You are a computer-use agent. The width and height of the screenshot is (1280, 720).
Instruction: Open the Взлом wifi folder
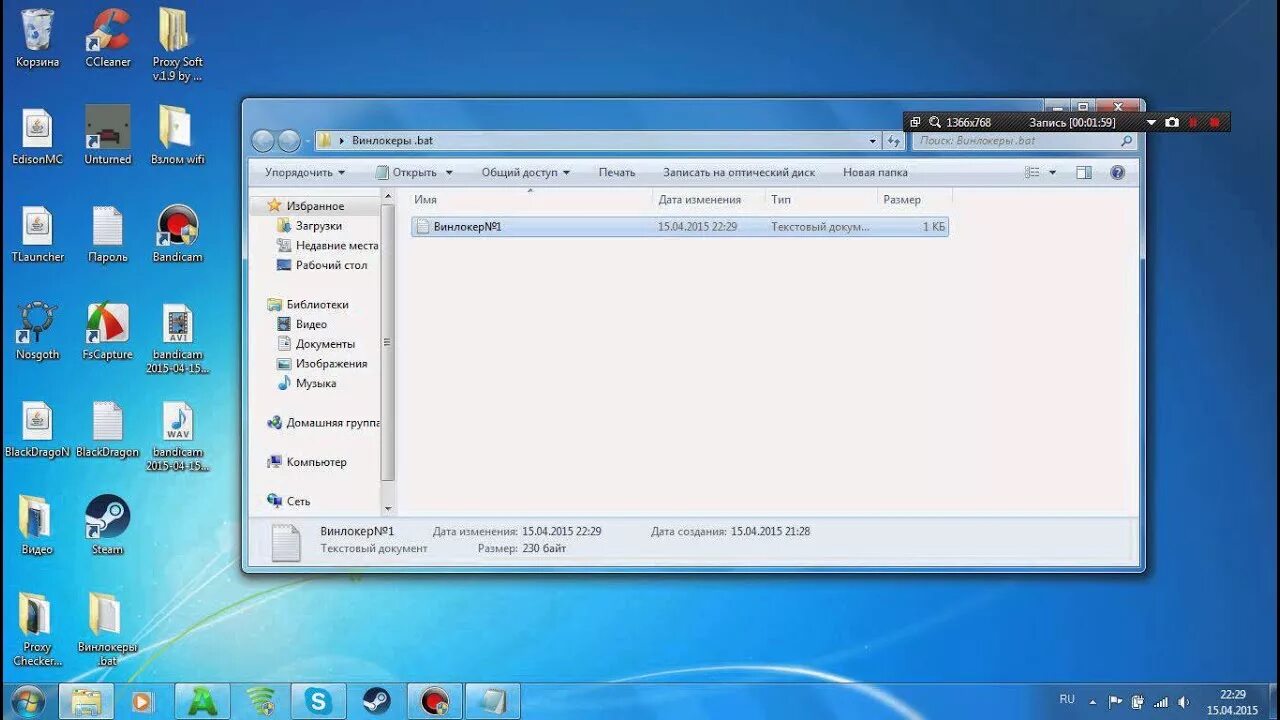point(177,136)
